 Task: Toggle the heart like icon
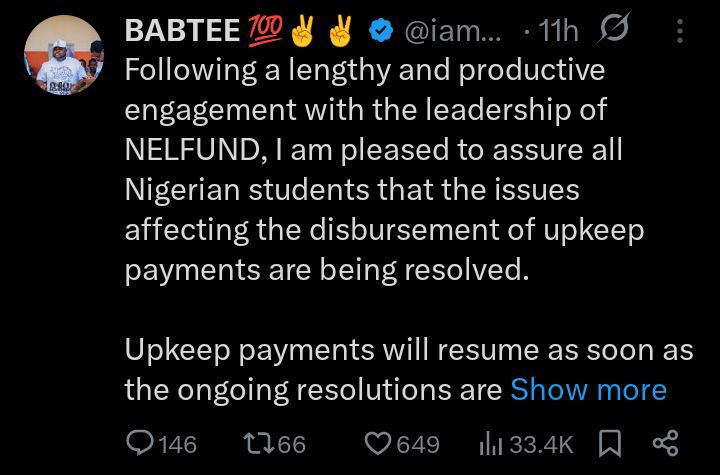pos(379,444)
